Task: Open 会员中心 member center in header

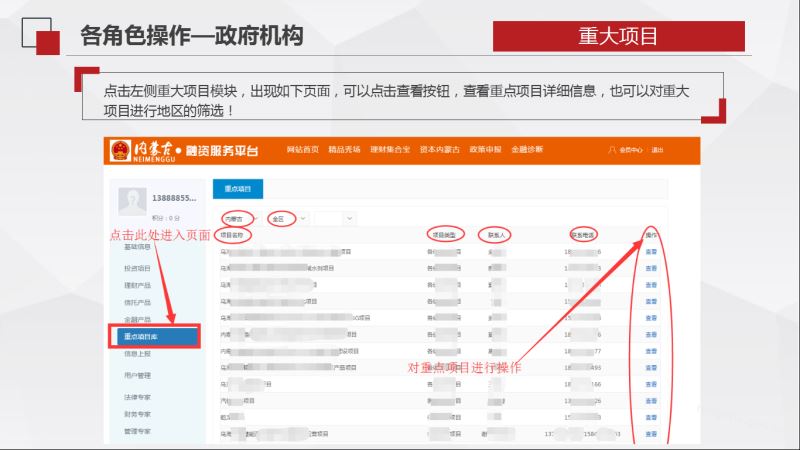Action: click(632, 150)
